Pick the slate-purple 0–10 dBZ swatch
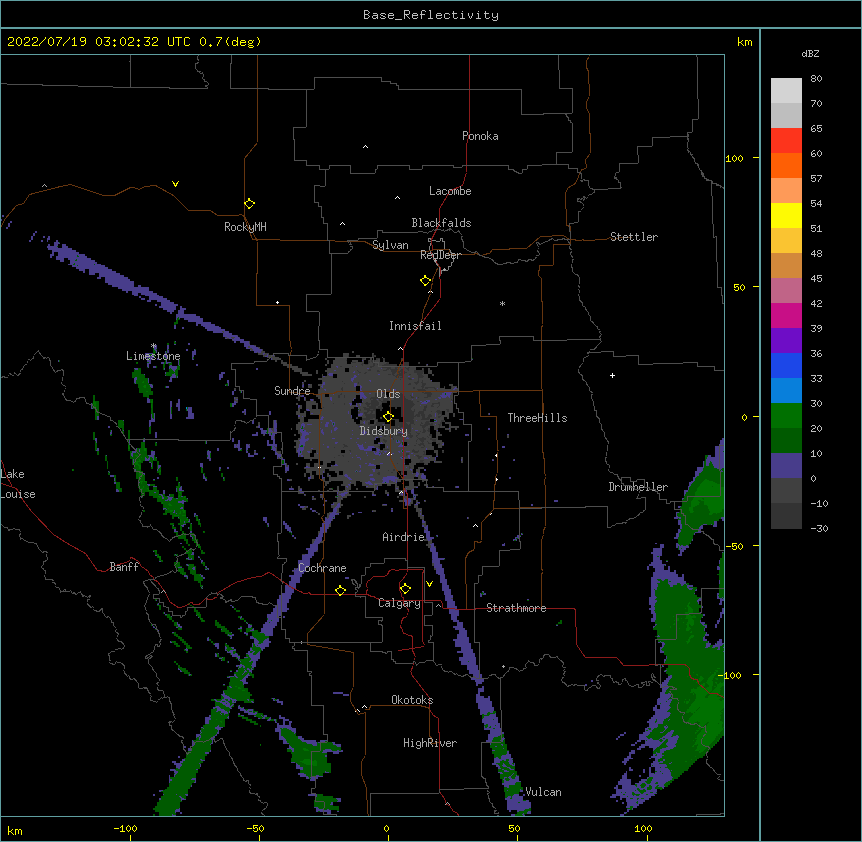862x842 pixels. (x=786, y=466)
